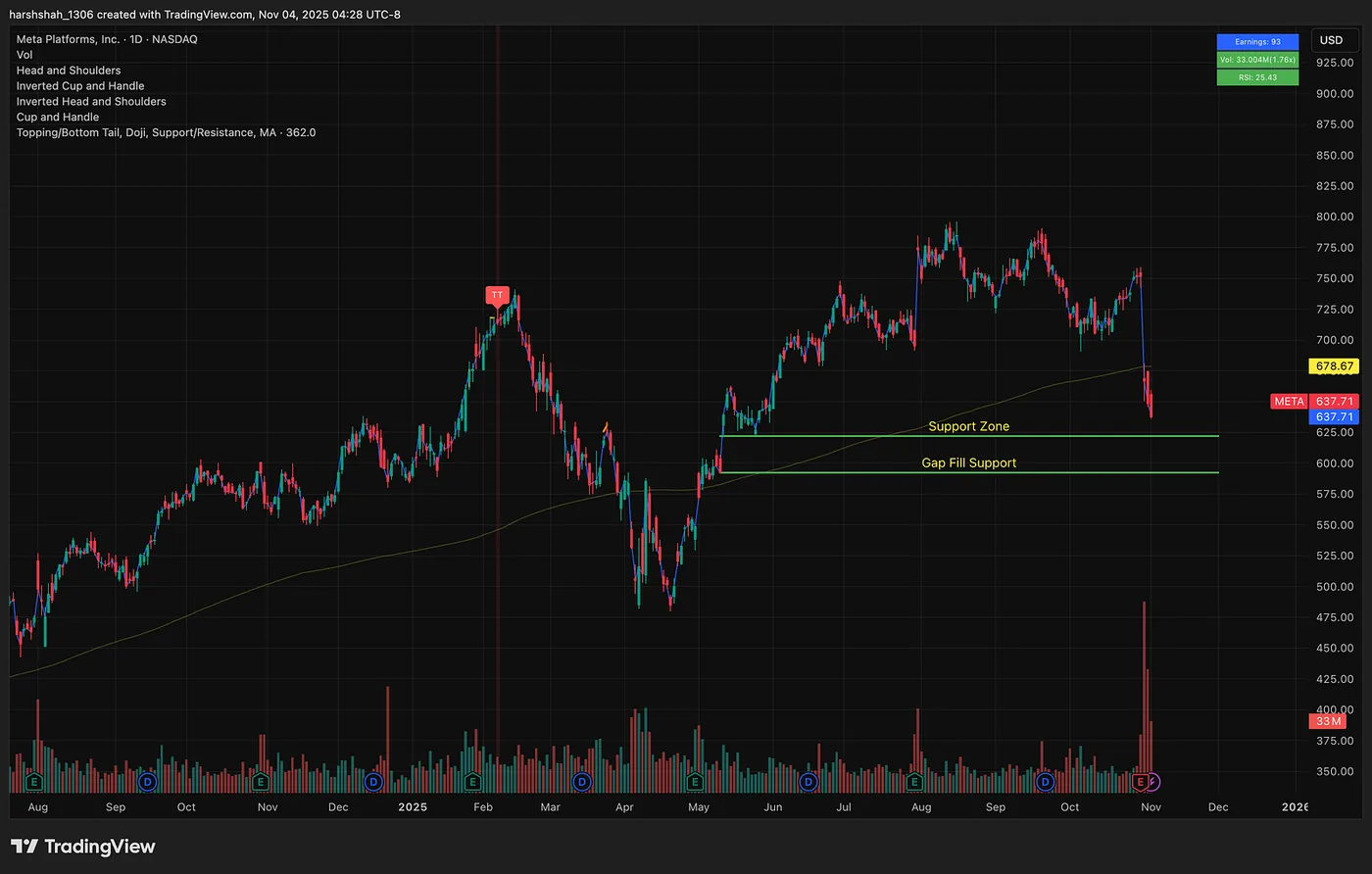Click the yellow 678.67 price label

pyautogui.click(x=1334, y=365)
